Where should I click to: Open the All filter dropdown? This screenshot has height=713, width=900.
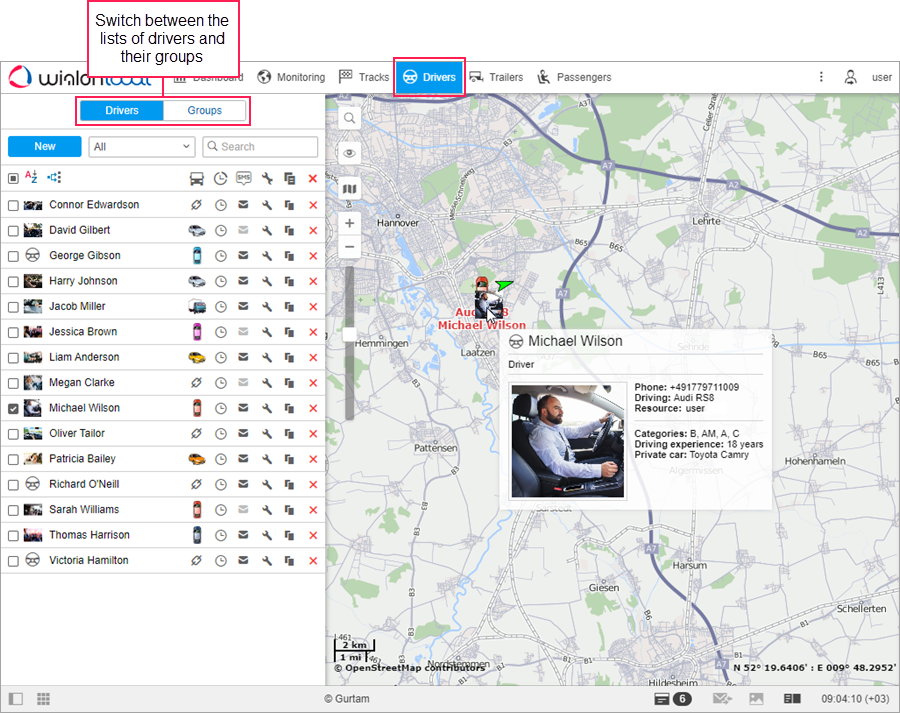[142, 147]
